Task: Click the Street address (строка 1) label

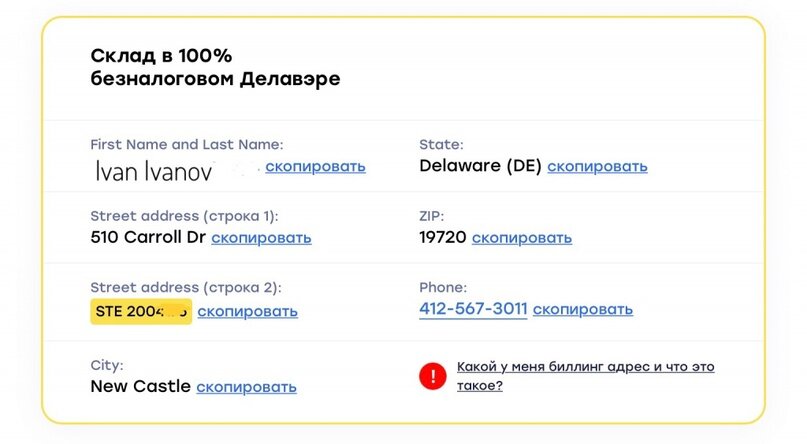Action: [184, 216]
